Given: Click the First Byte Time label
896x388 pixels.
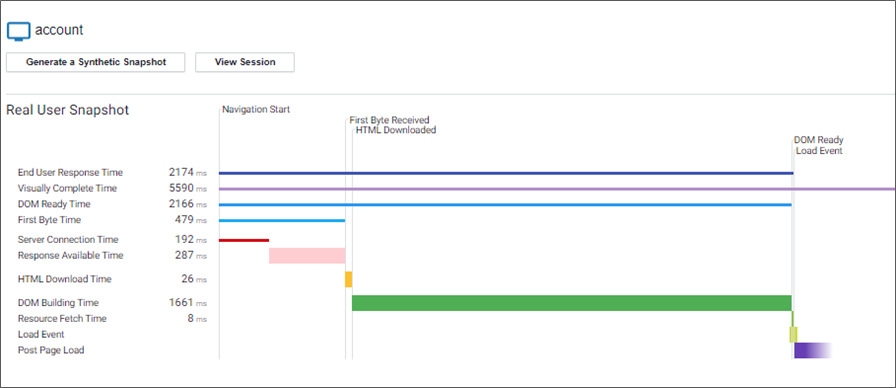Looking at the screenshot, I should 49,220.
